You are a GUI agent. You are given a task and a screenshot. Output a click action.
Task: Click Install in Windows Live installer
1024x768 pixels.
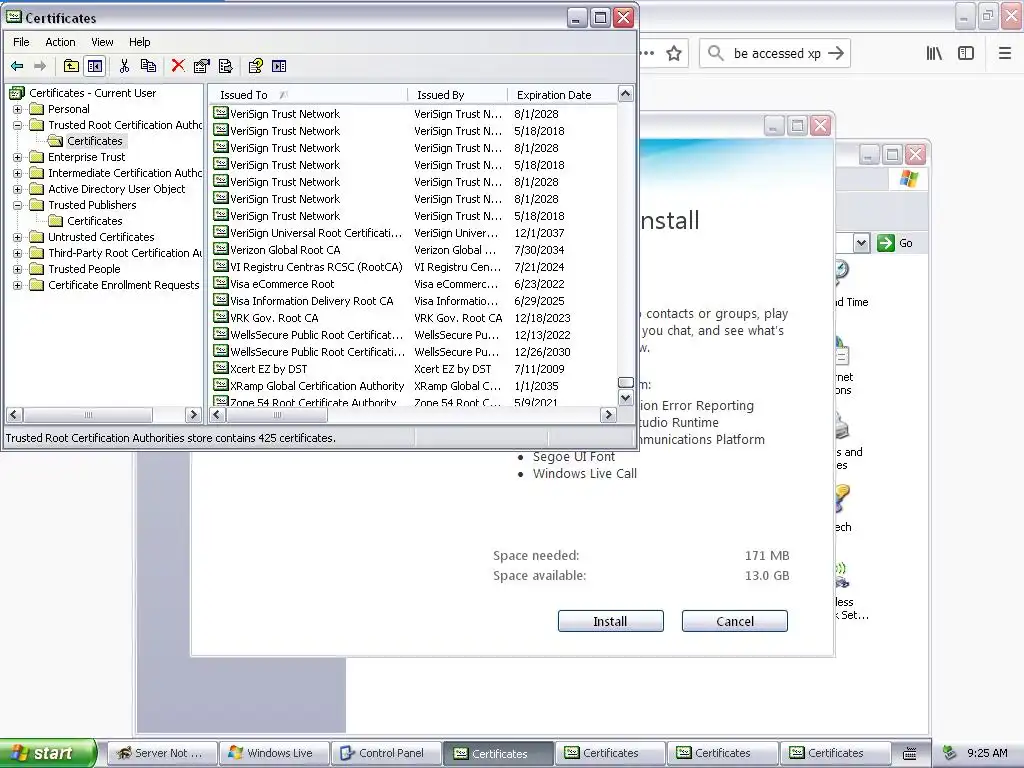tap(611, 621)
